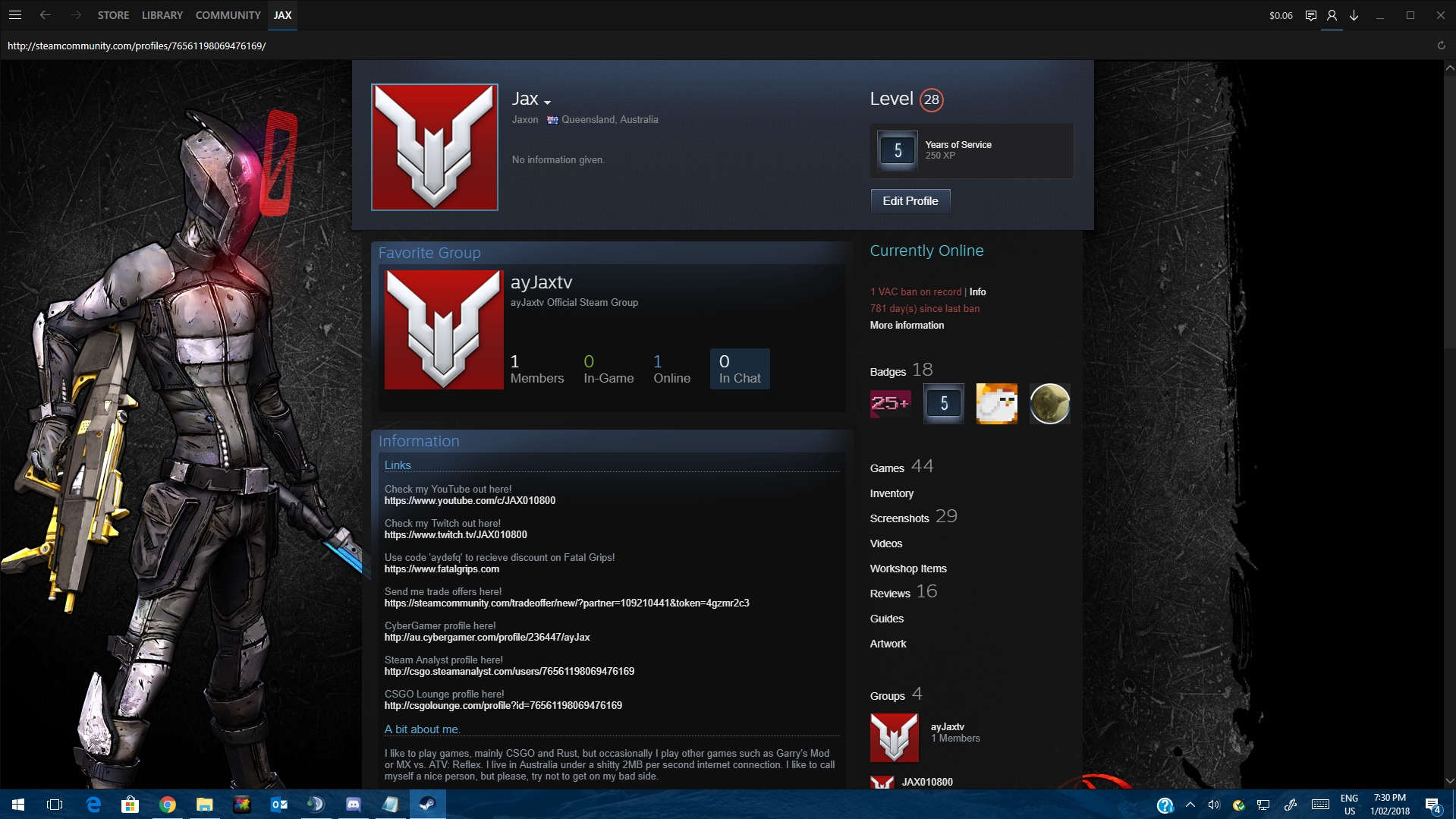Open the chicken pixel badge
This screenshot has height=819, width=1456.
click(x=996, y=404)
